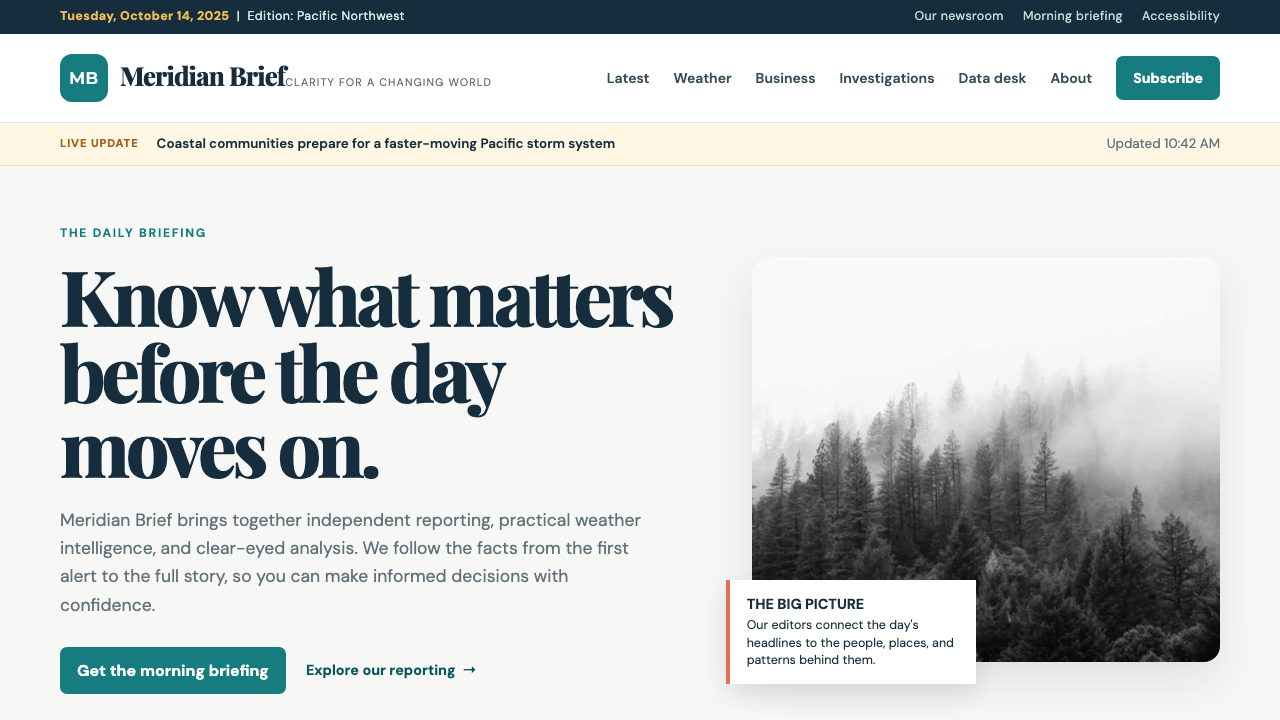
Task: Click the Clarity for a changing world tagline
Action: pos(389,82)
